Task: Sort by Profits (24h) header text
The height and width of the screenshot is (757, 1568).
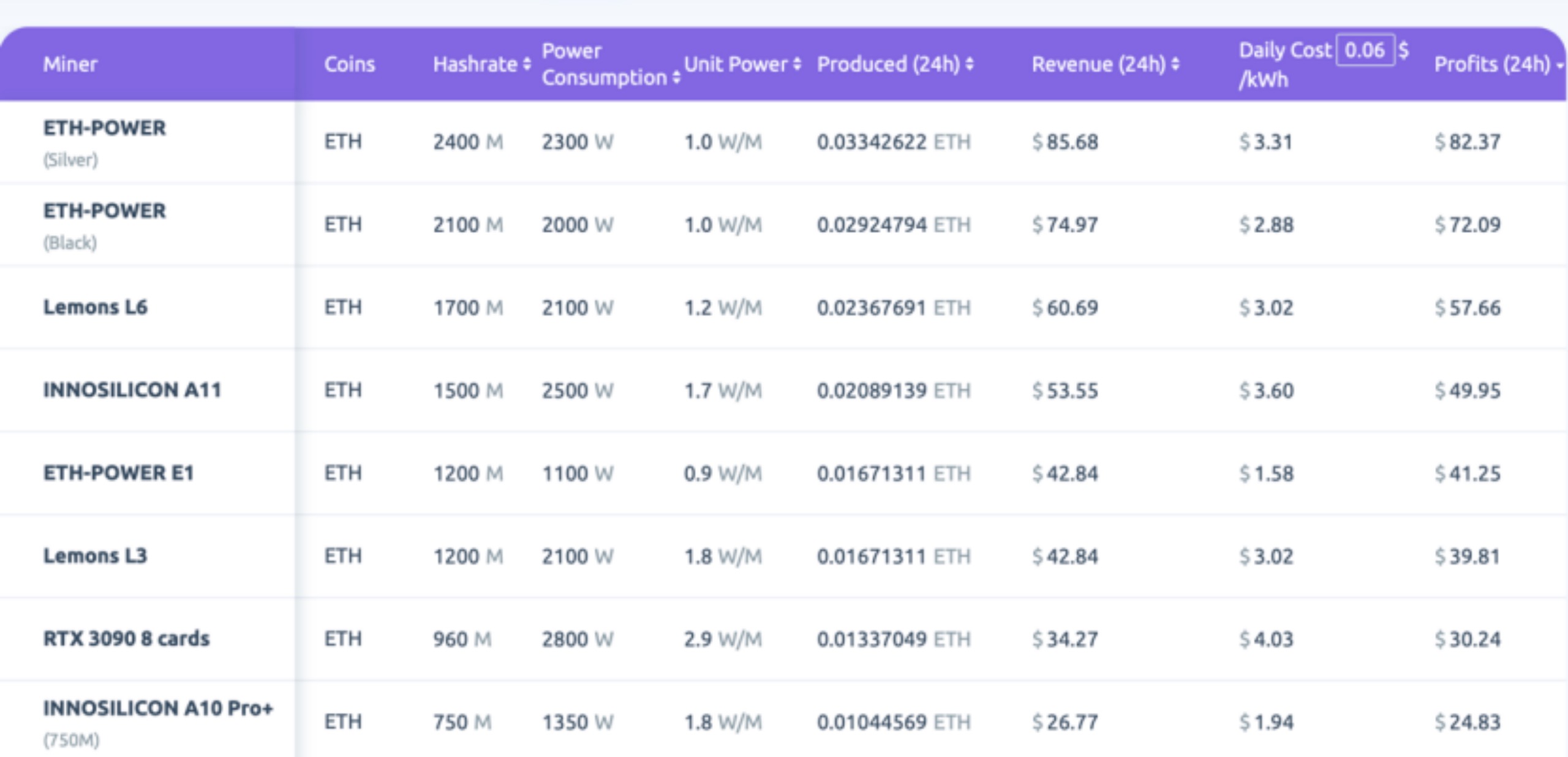Action: point(1491,64)
